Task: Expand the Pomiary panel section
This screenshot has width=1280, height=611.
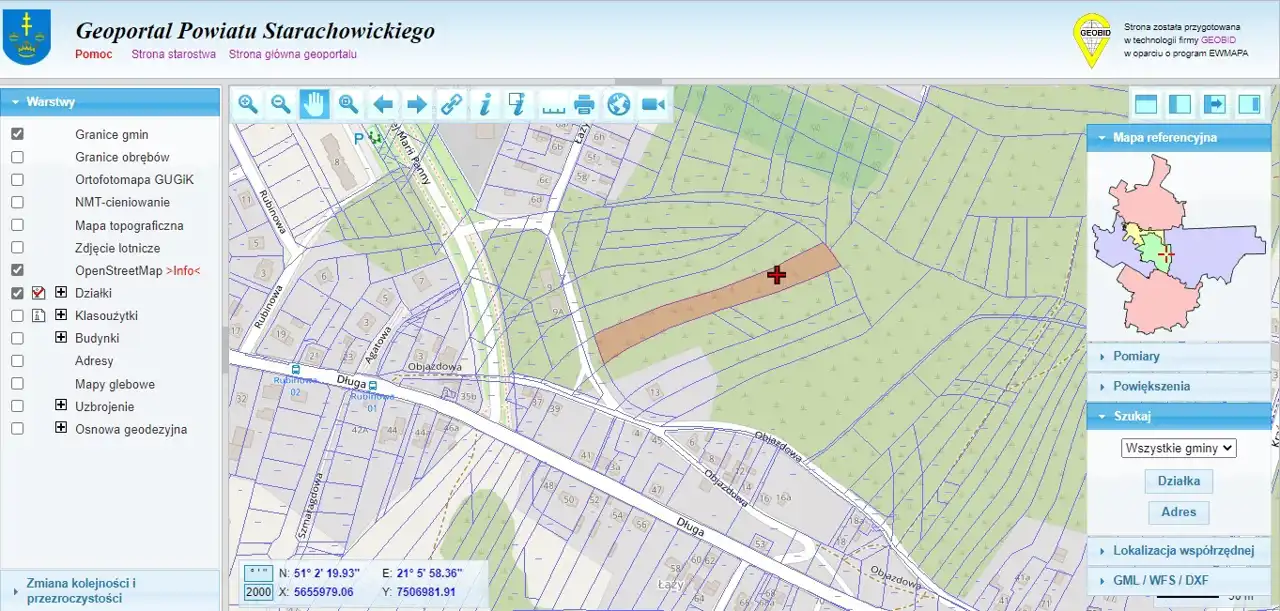Action: pos(1136,356)
